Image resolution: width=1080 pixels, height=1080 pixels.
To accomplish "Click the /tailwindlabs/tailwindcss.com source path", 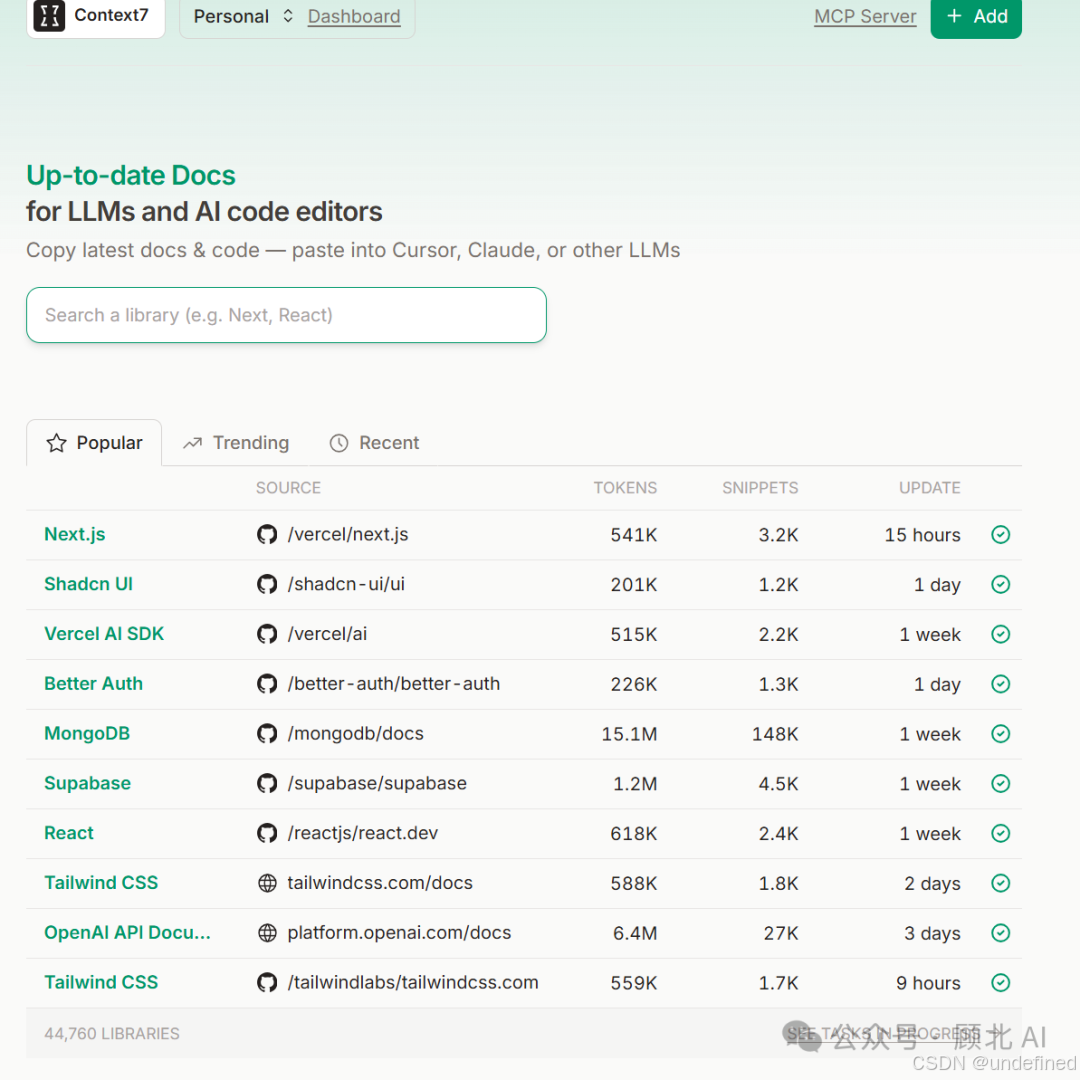I will pyautogui.click(x=413, y=982).
